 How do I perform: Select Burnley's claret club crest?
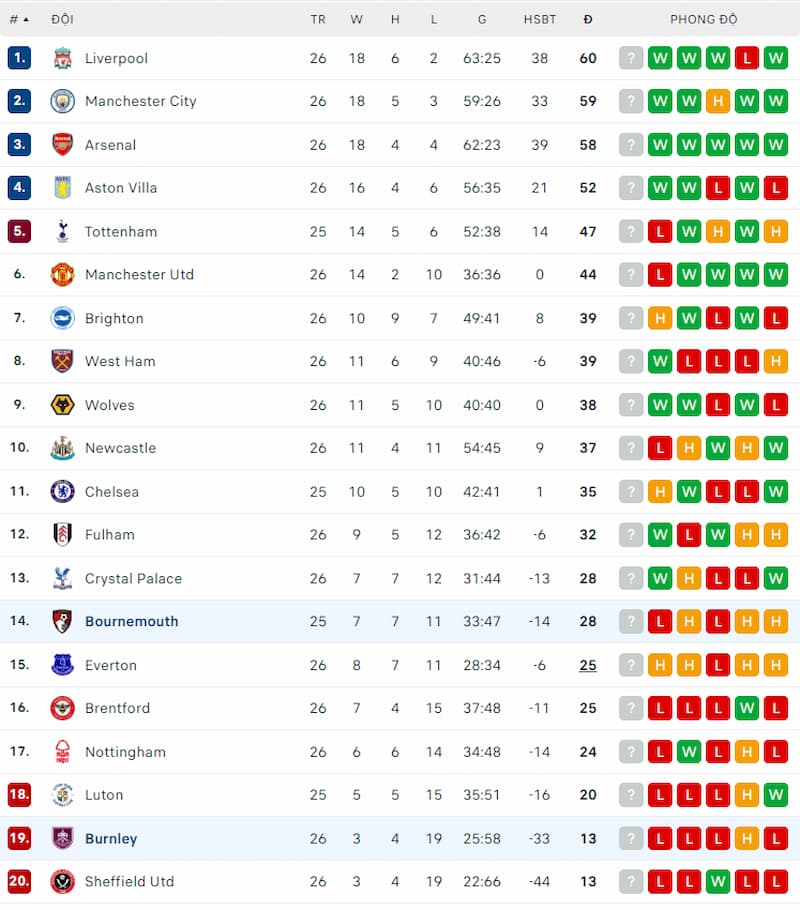(x=62, y=838)
